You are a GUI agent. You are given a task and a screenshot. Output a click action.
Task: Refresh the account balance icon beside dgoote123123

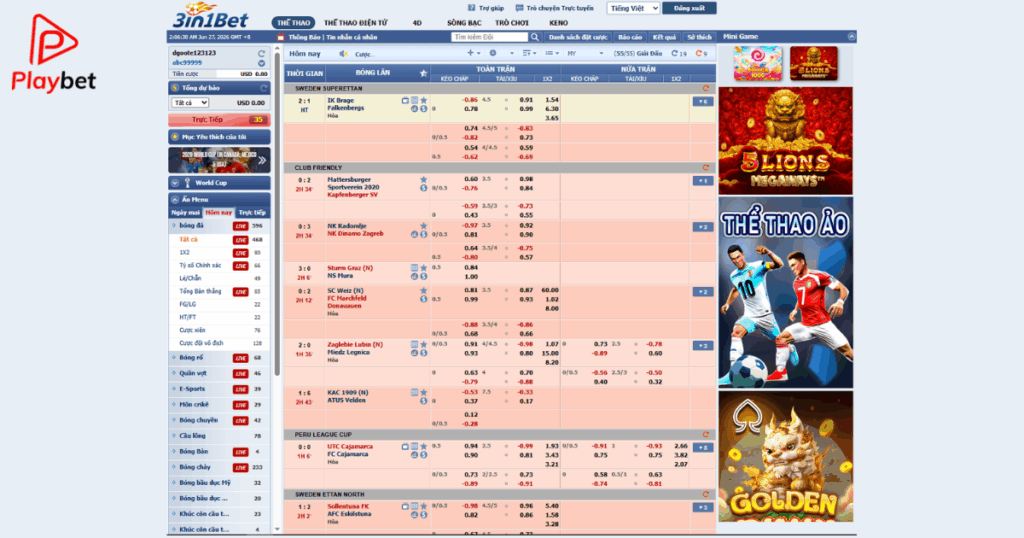pyautogui.click(x=262, y=54)
